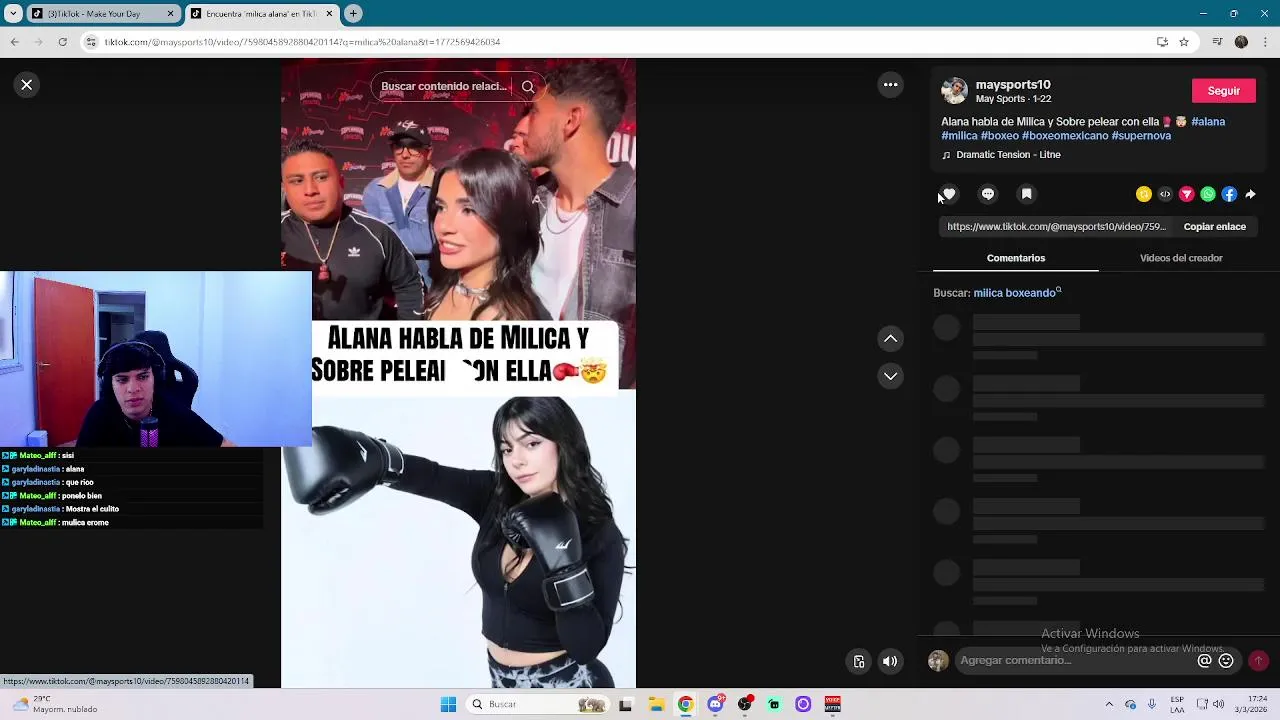This screenshot has width=1280, height=720.
Task: Click the Seguir follow button
Action: point(1223,90)
